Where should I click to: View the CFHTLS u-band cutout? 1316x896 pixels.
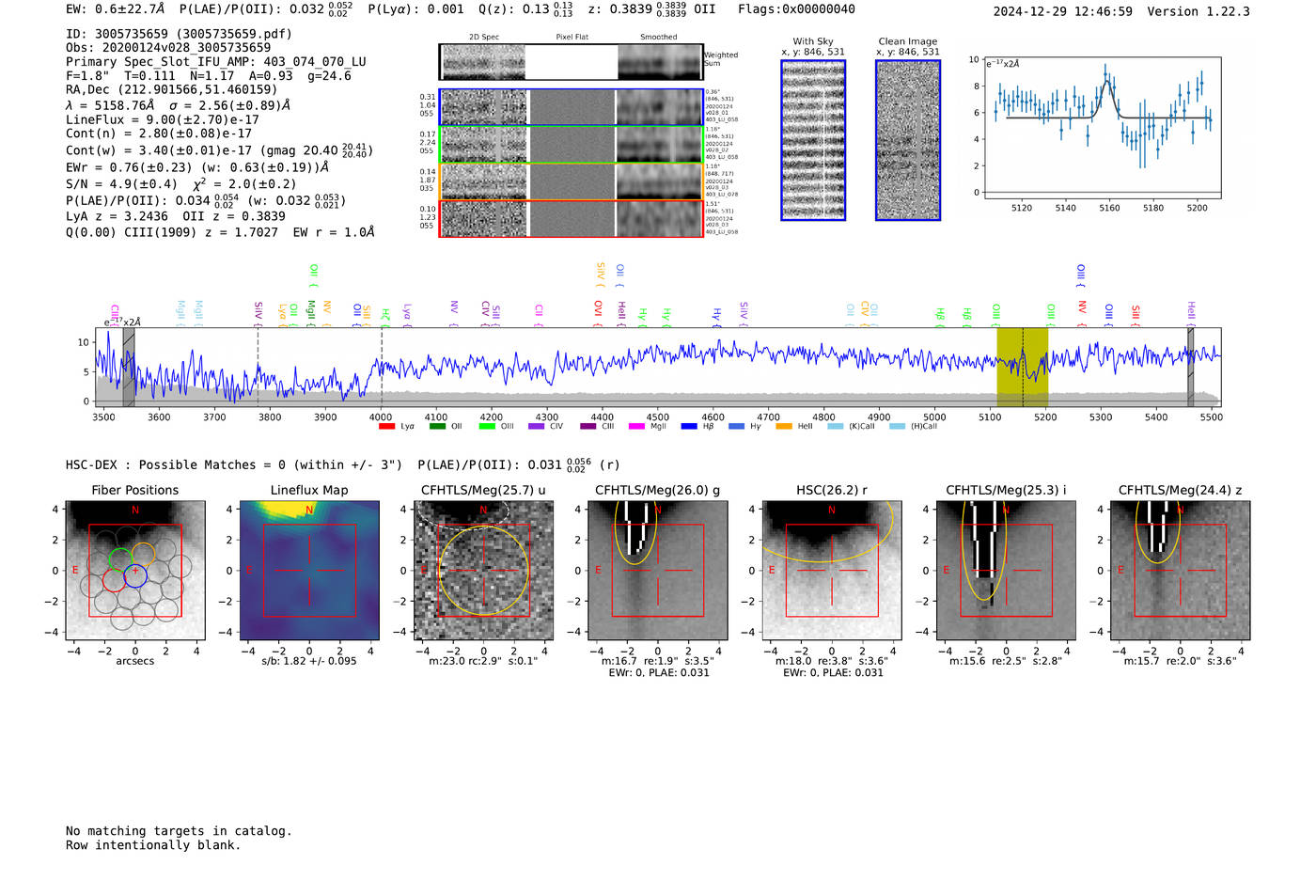point(483,571)
